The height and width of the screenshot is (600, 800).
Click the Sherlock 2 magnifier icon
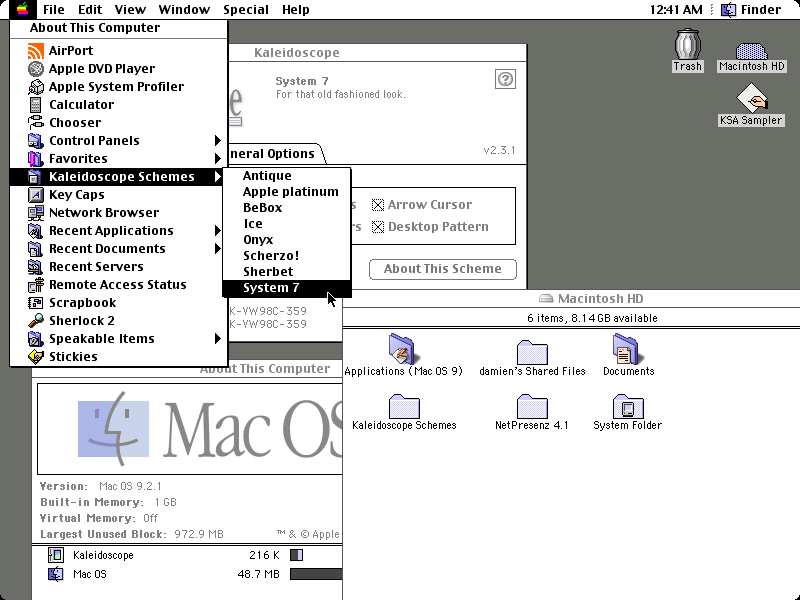click(x=35, y=321)
